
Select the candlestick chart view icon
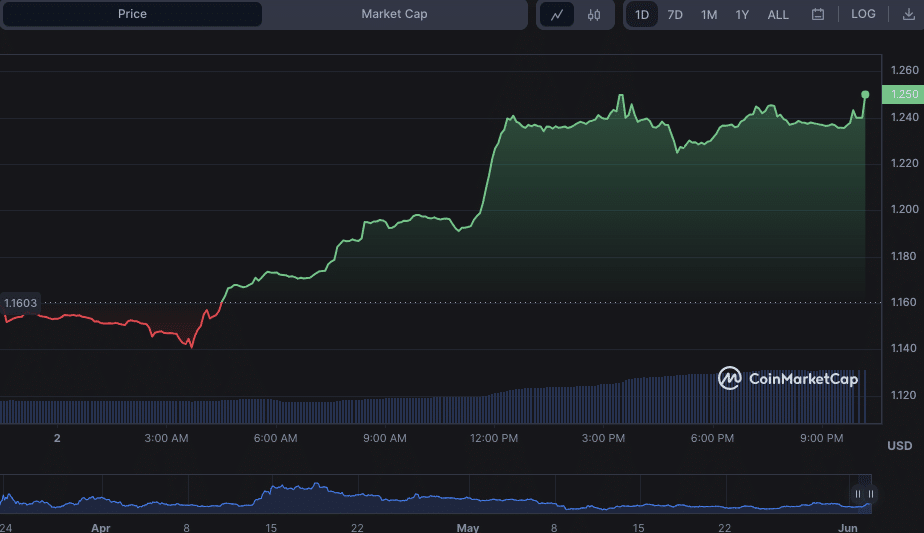[x=593, y=15]
